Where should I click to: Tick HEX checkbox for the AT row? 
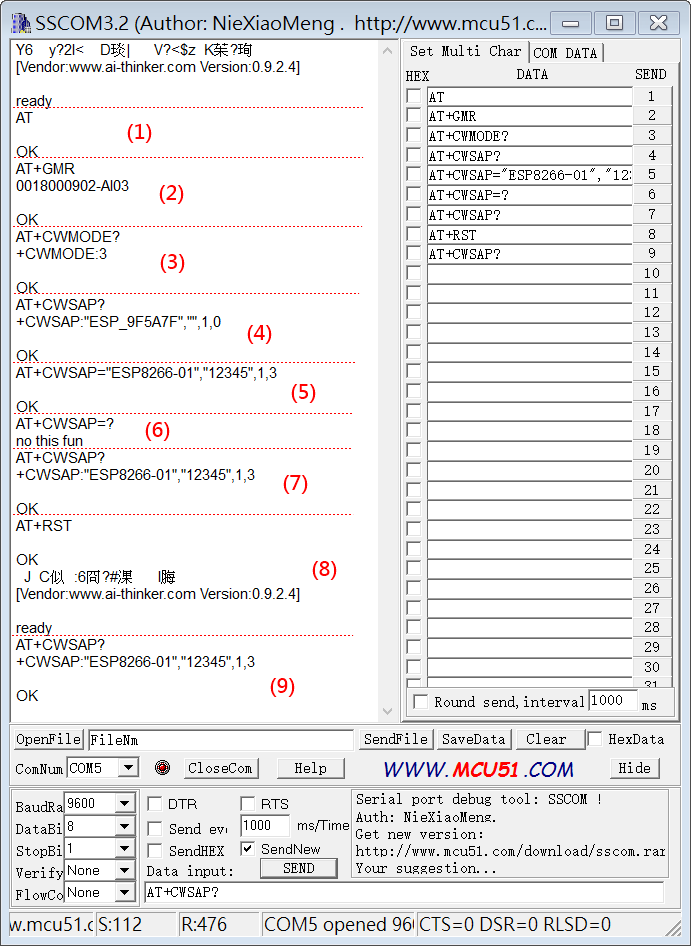point(413,96)
